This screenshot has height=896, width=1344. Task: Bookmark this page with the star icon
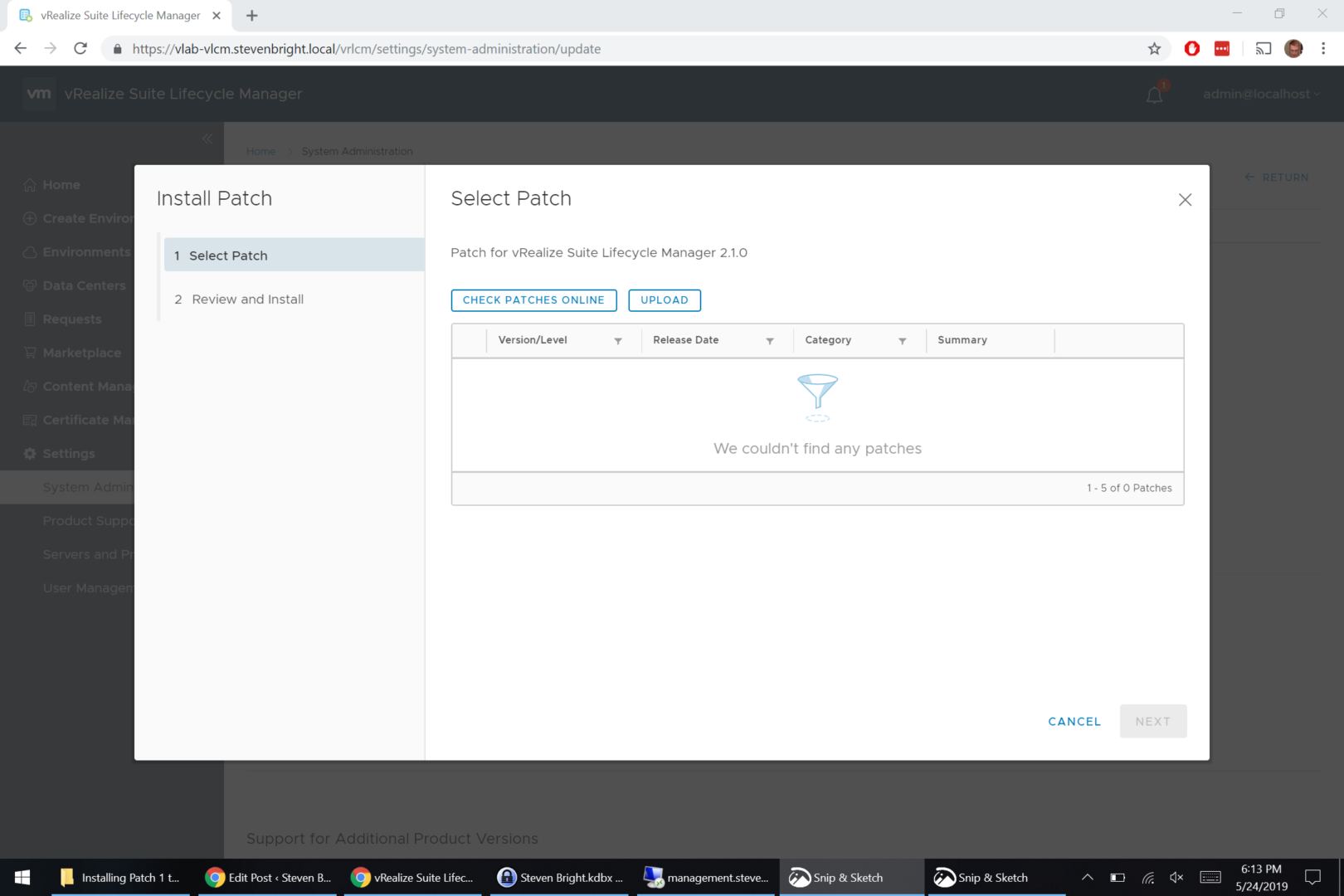[x=1154, y=49]
